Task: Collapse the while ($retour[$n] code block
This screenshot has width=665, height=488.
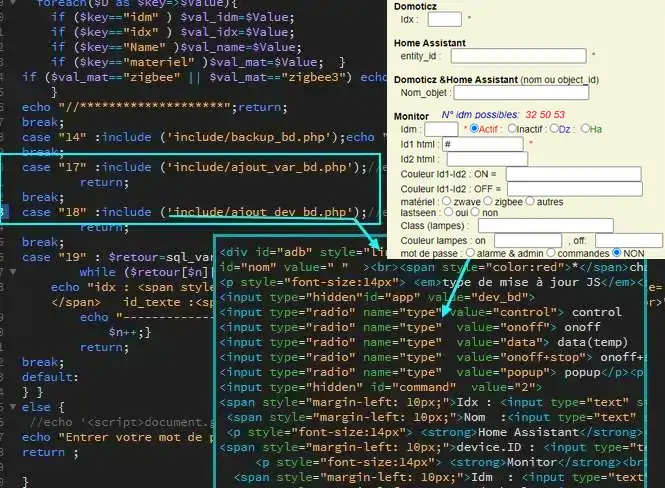Action: click(13, 272)
